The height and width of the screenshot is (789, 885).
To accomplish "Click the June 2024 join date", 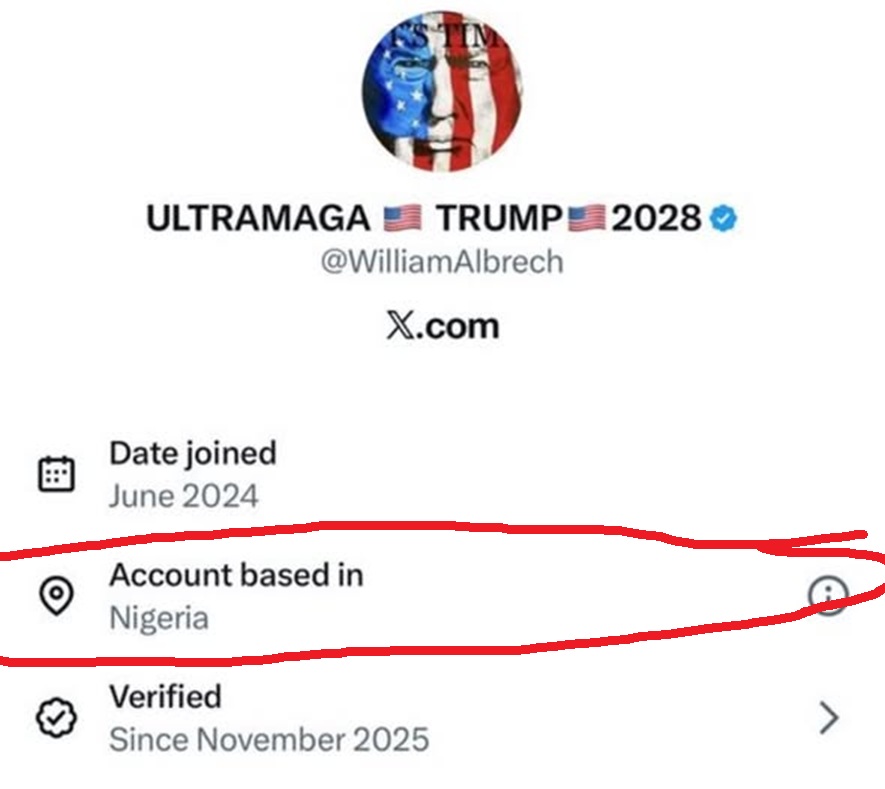I will click(x=183, y=495).
